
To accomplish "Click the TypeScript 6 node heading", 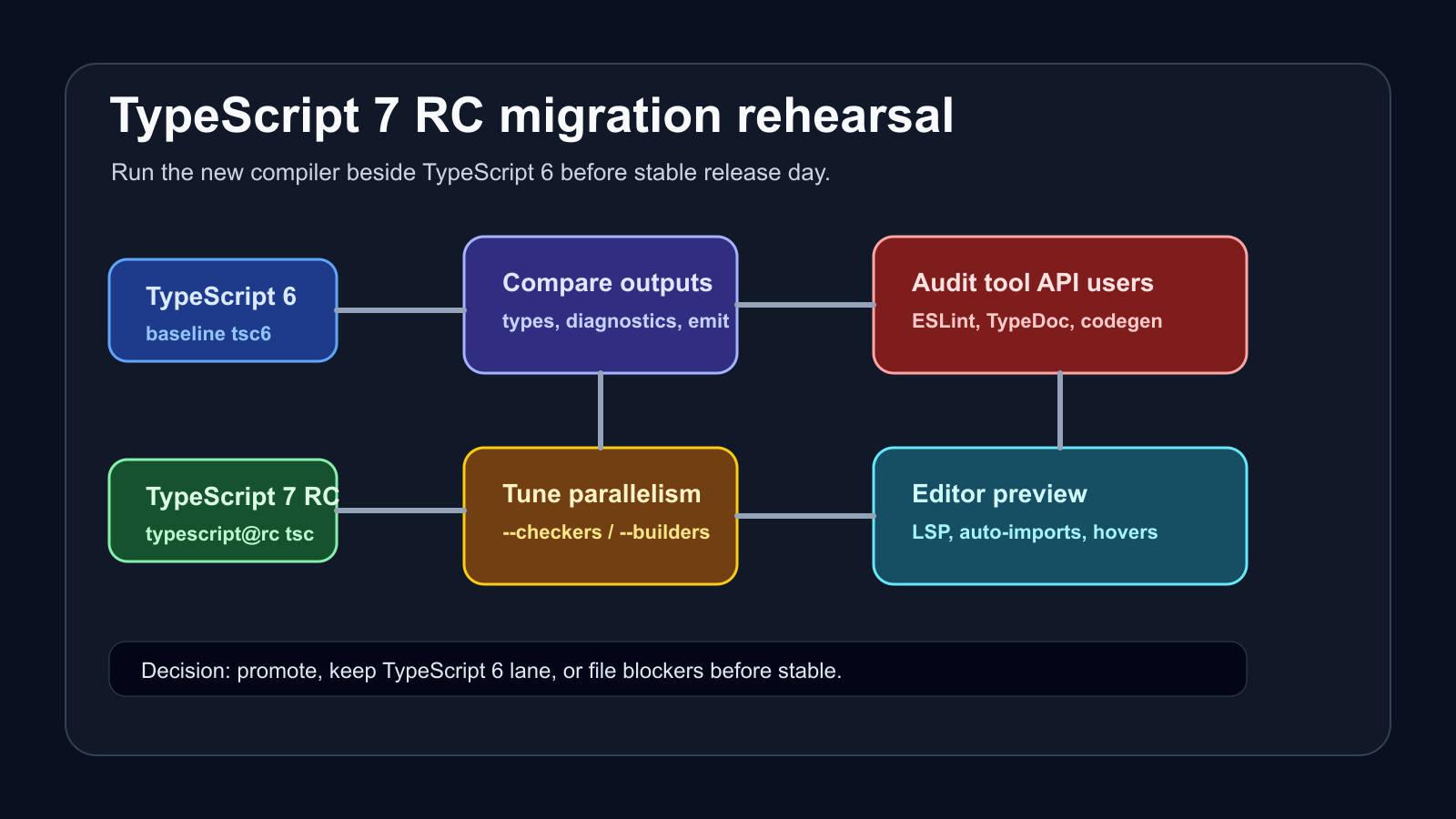I will [x=221, y=297].
